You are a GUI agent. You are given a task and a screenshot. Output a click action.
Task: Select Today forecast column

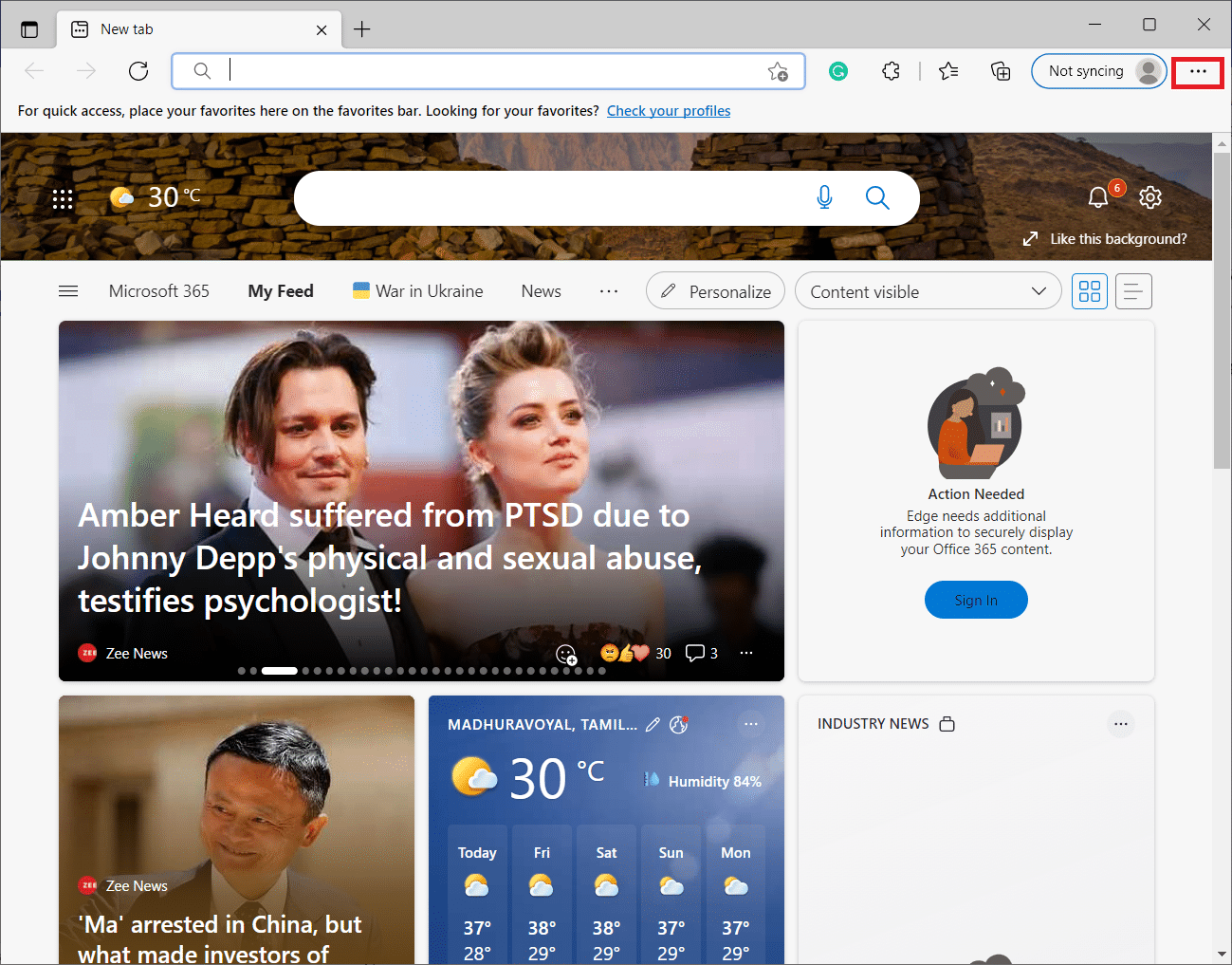[x=477, y=894]
